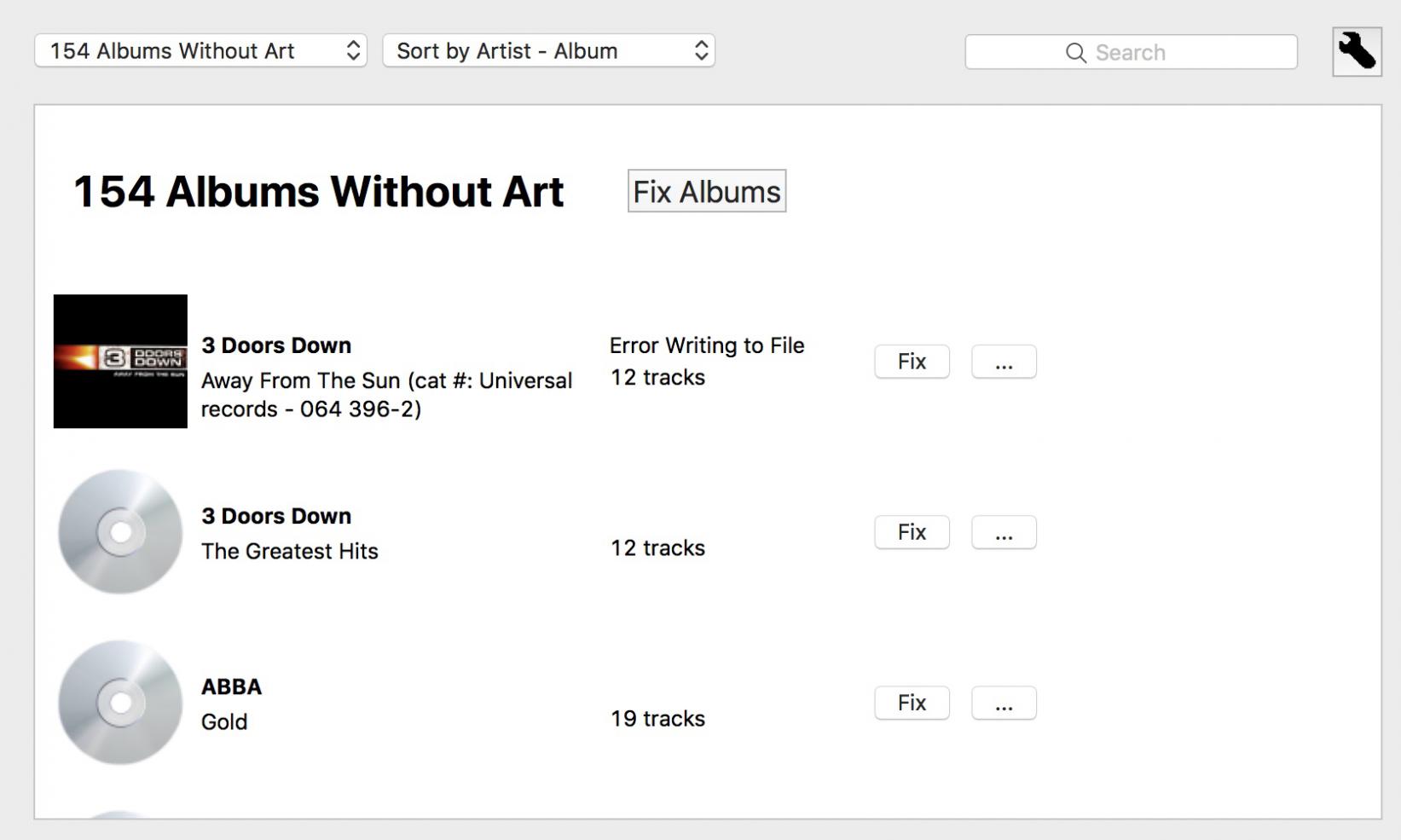The image size is (1401, 840).
Task: Select the ABBA artist name
Action: [231, 686]
